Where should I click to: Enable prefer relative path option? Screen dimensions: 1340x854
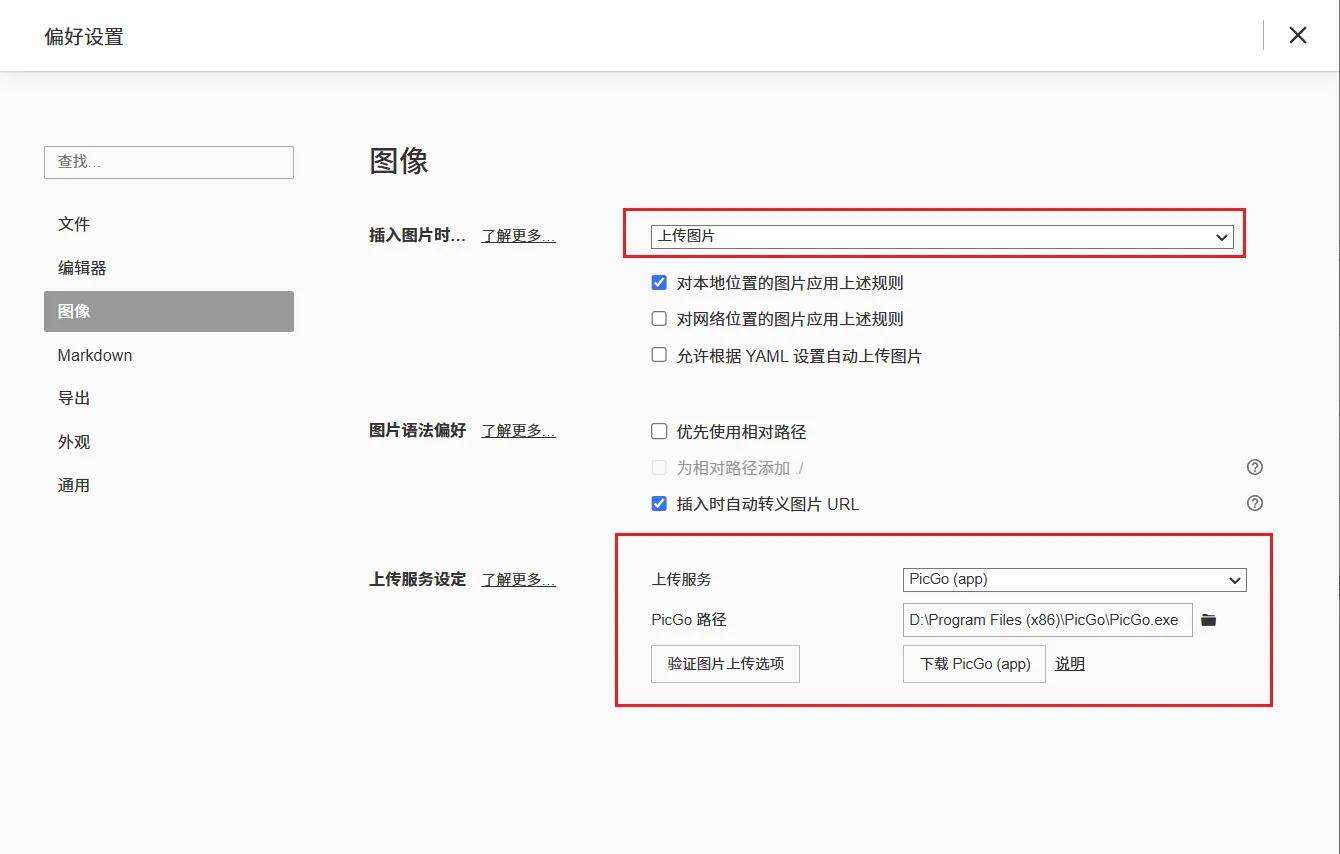[658, 430]
